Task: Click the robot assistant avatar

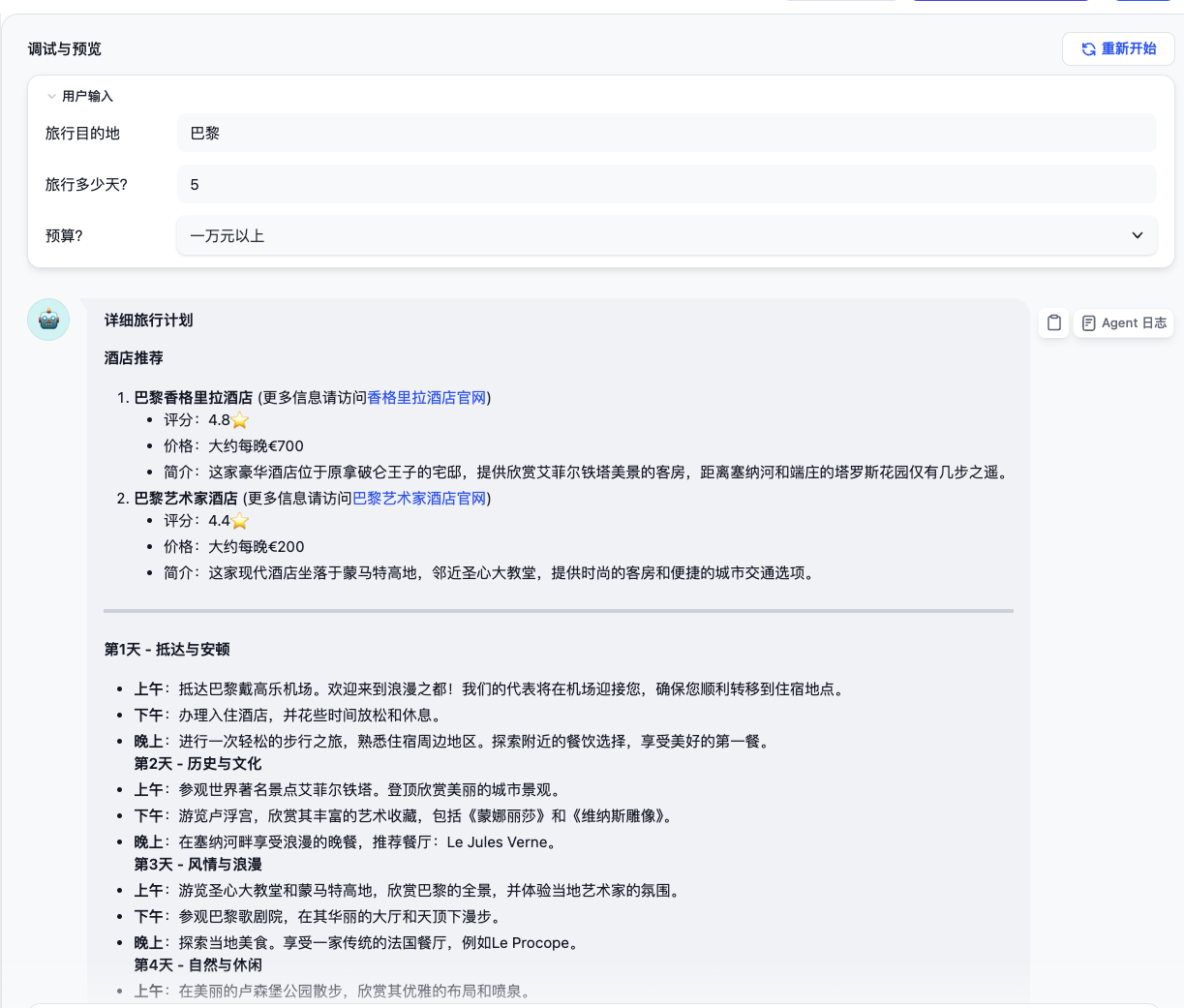Action: [x=47, y=319]
